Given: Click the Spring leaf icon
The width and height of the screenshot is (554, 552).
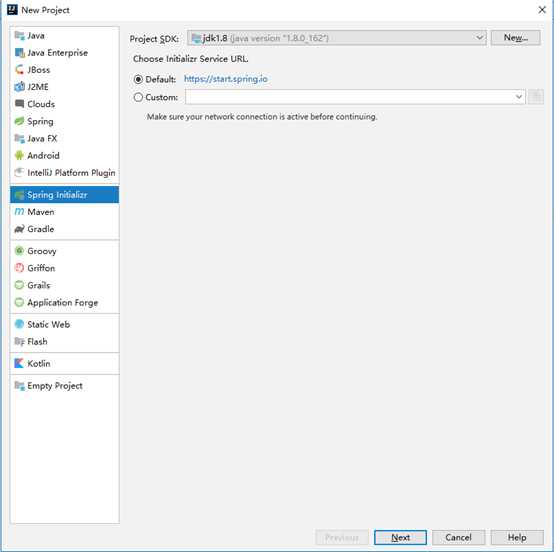Looking at the screenshot, I should tap(19, 121).
